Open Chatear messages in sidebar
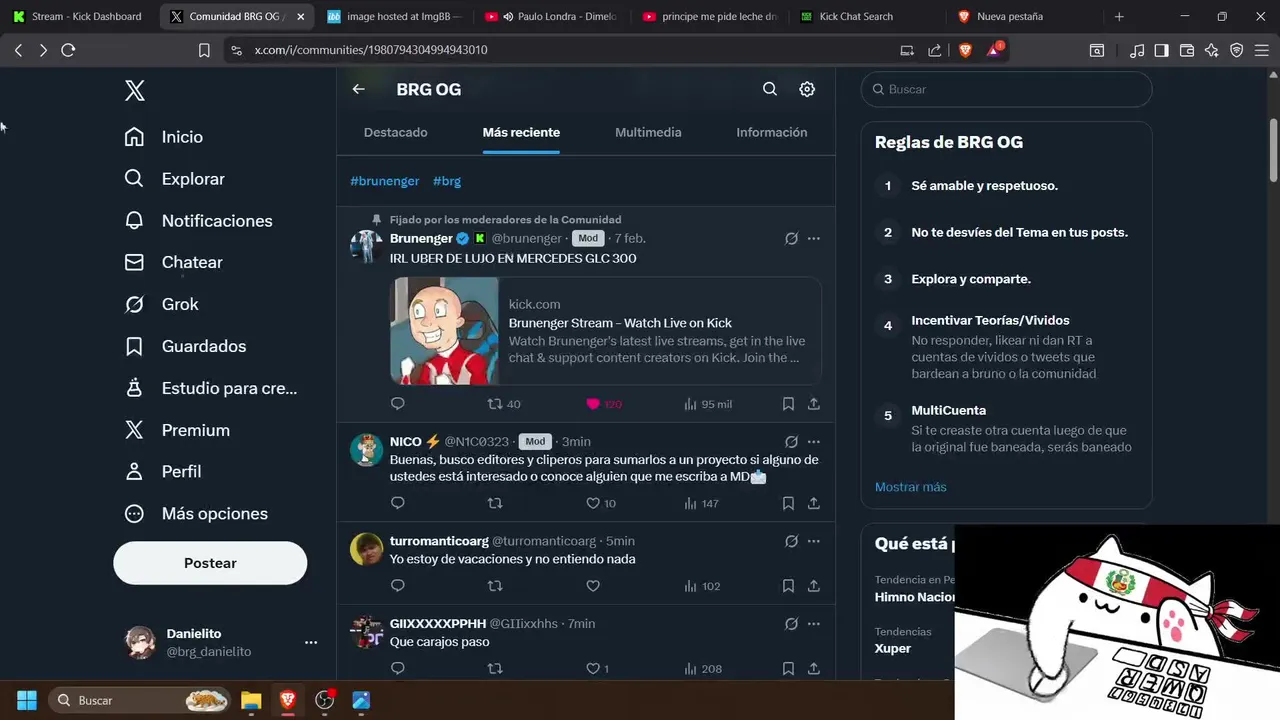This screenshot has height=720, width=1280. pos(173,262)
